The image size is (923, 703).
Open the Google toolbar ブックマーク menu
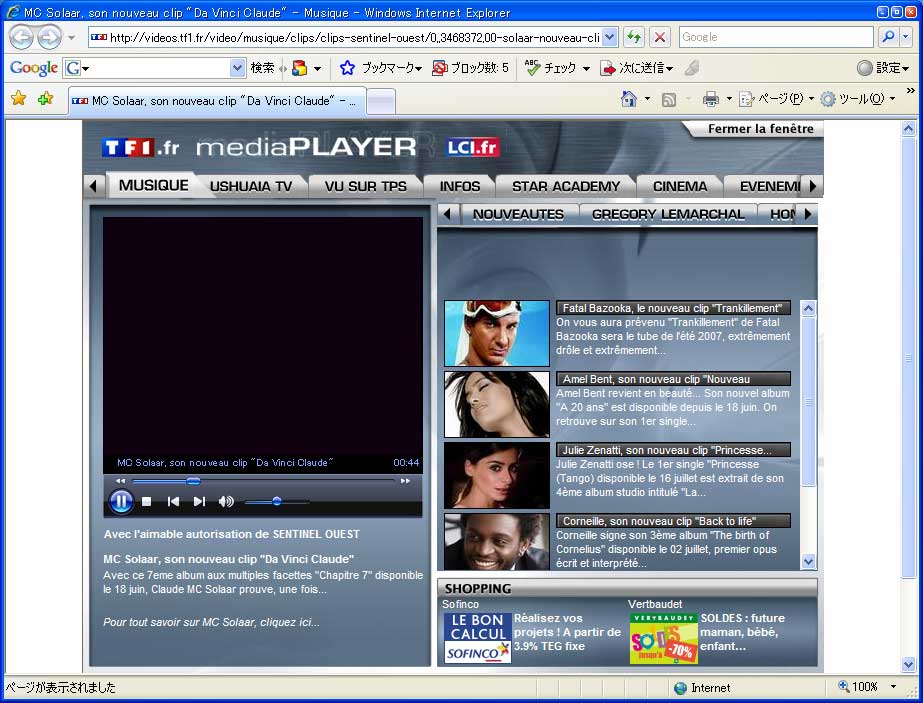coord(381,68)
